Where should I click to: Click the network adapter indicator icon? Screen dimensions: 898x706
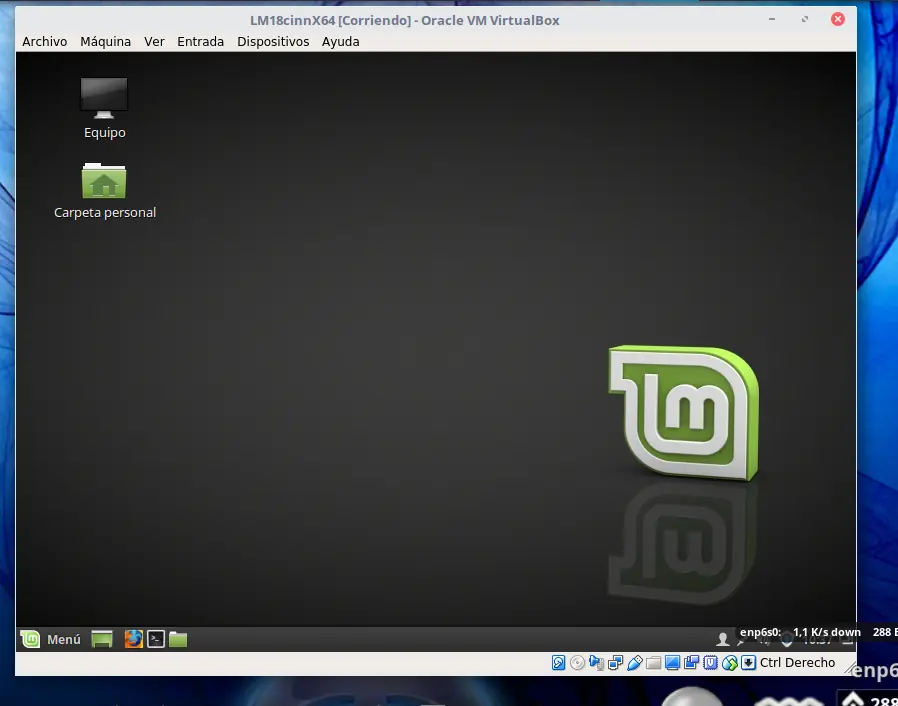[616, 663]
